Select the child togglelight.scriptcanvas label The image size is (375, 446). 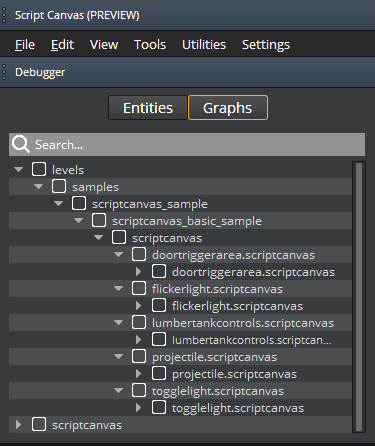(x=238, y=408)
